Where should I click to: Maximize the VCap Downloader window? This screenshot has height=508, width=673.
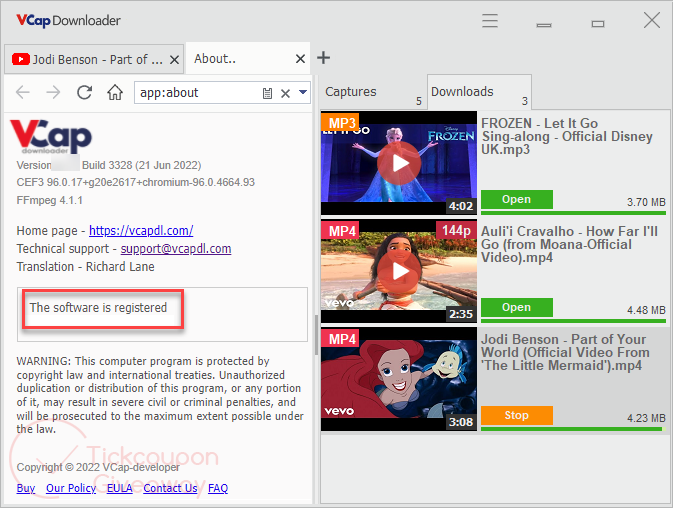click(x=598, y=24)
